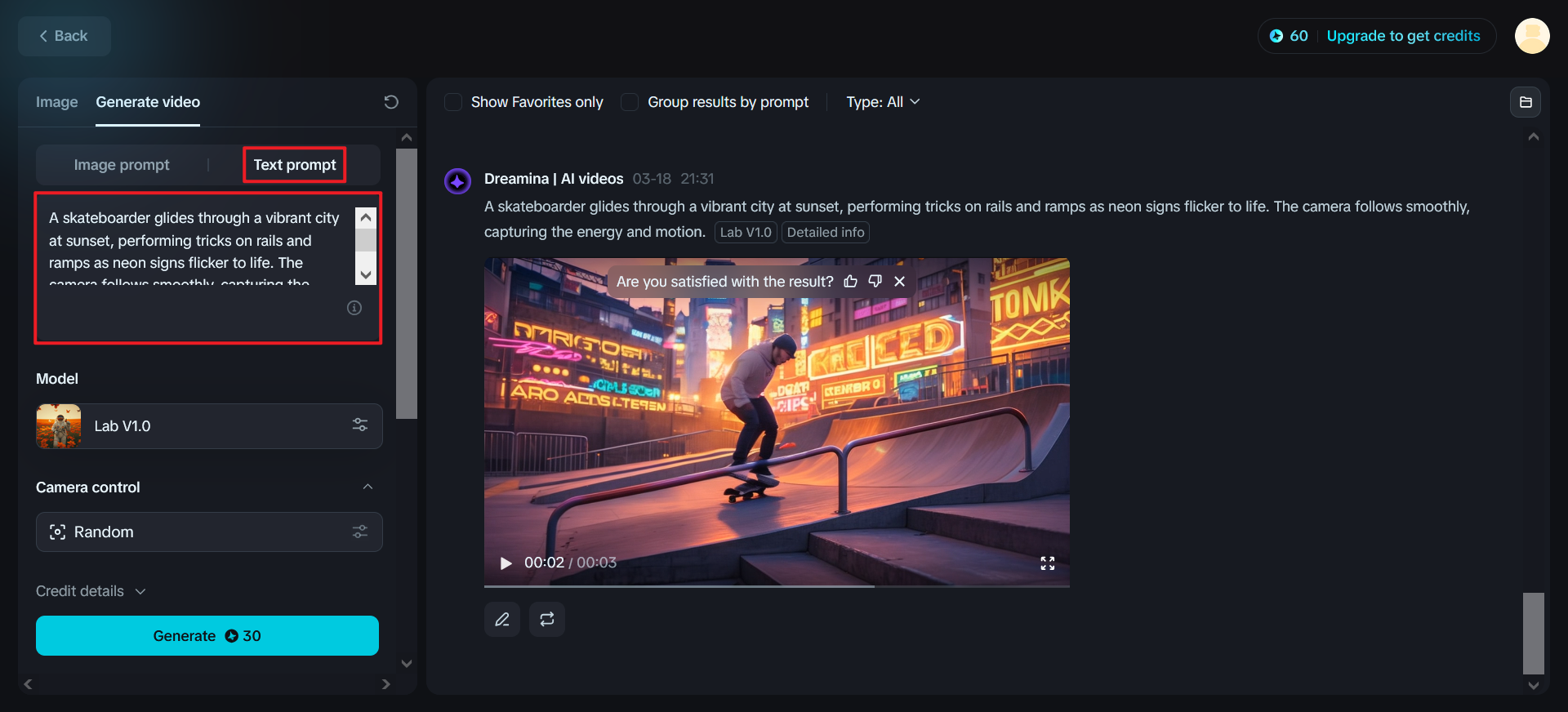Viewport: 1568px width, 712px height.
Task: Click the result prompt description text
Action: click(x=977, y=219)
